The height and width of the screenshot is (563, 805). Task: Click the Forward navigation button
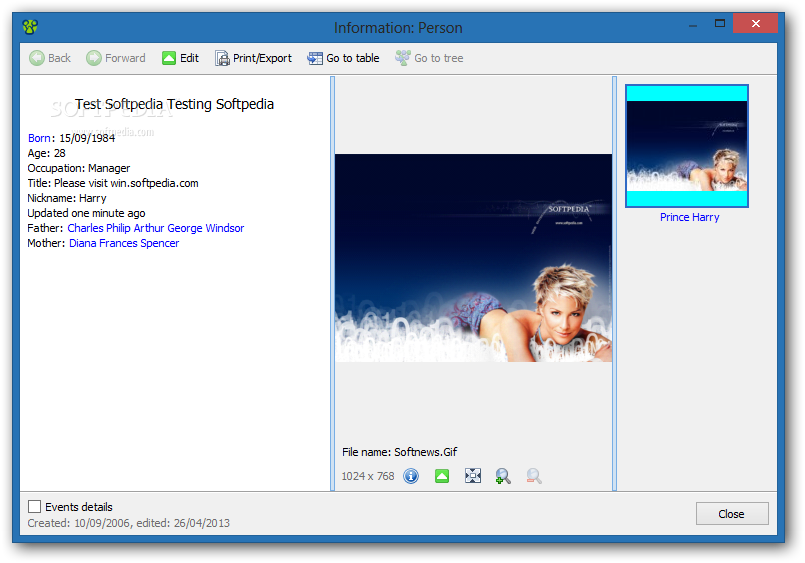(116, 58)
